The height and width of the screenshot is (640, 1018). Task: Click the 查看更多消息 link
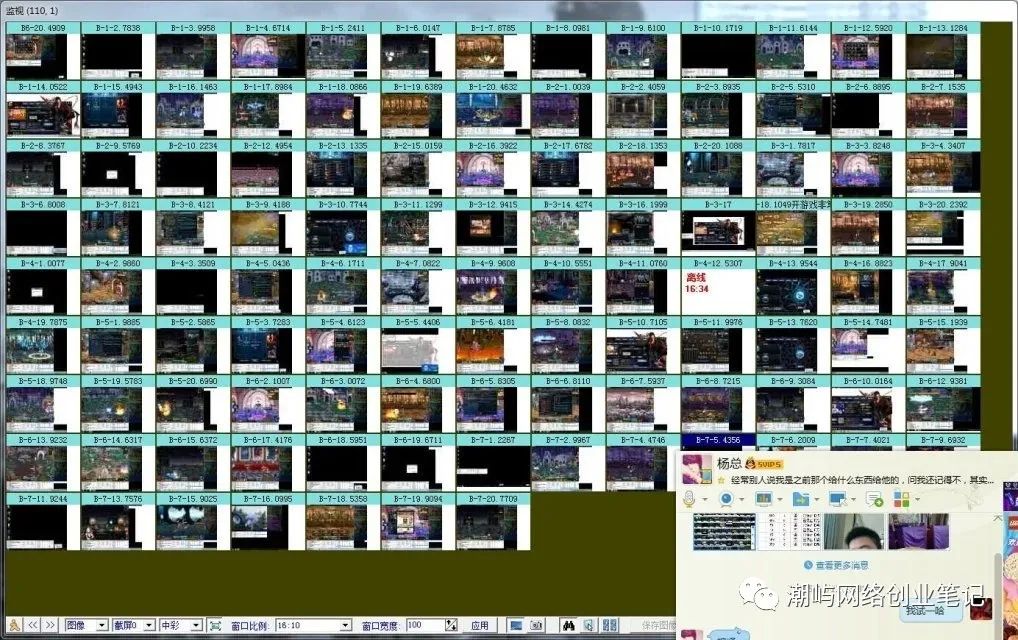point(835,565)
